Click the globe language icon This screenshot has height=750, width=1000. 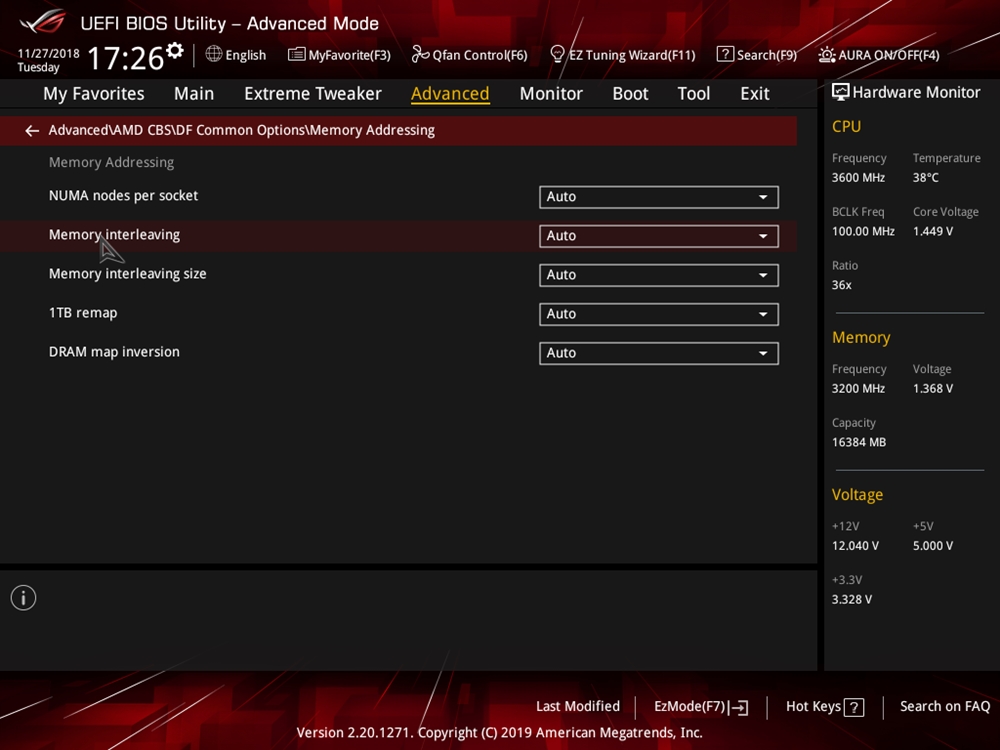(x=214, y=54)
